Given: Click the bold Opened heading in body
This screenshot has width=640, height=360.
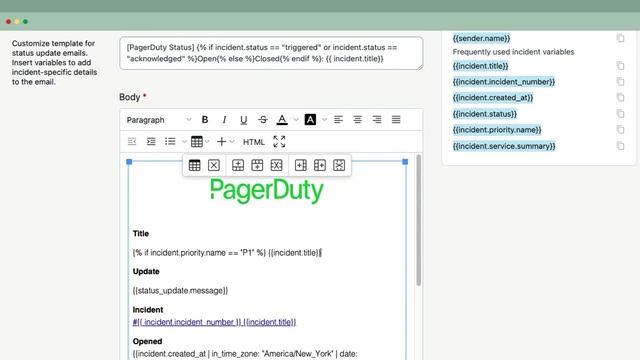Looking at the screenshot, I should click(x=147, y=341).
